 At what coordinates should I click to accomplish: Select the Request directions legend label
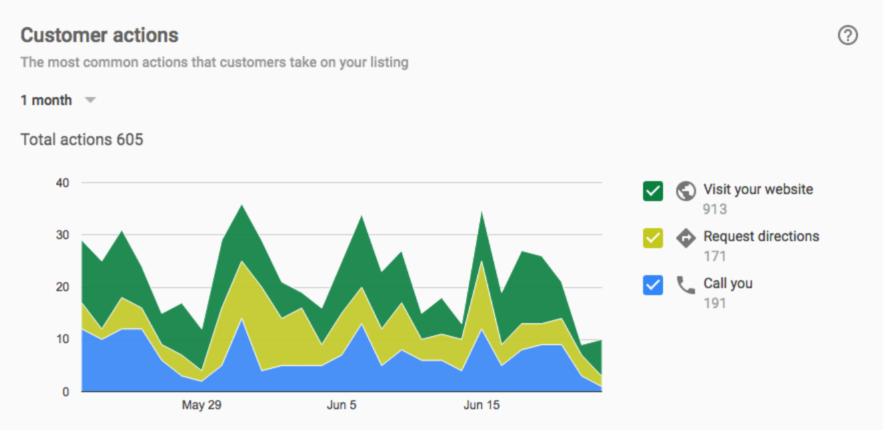tap(761, 236)
